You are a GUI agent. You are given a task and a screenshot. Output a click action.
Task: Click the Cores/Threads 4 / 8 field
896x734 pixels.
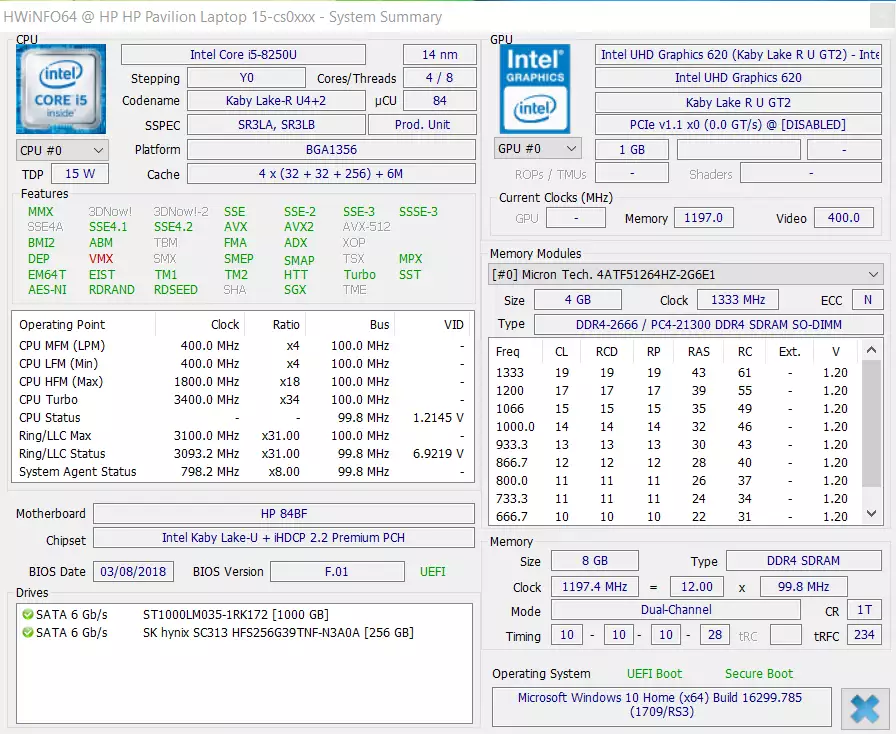[x=440, y=78]
